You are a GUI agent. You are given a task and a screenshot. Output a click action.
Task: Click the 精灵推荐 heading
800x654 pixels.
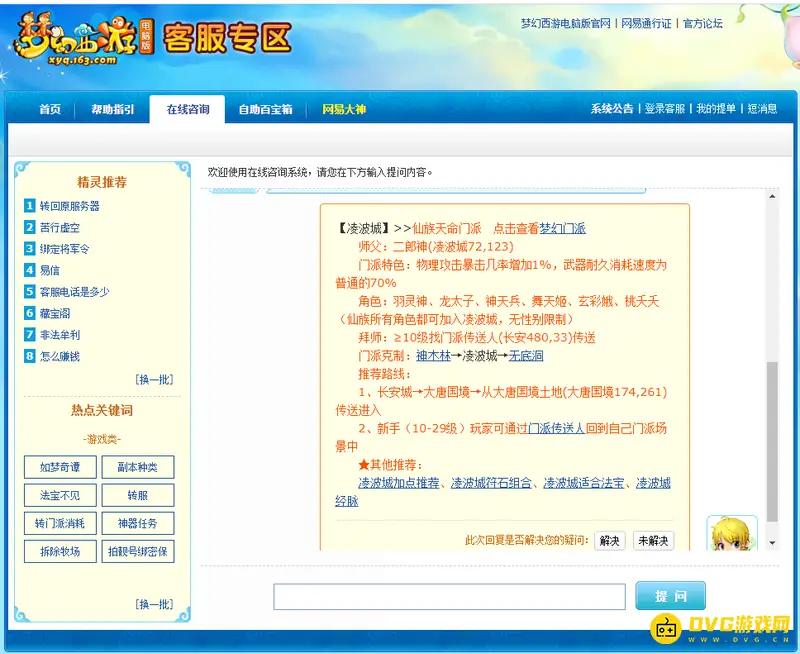click(102, 182)
